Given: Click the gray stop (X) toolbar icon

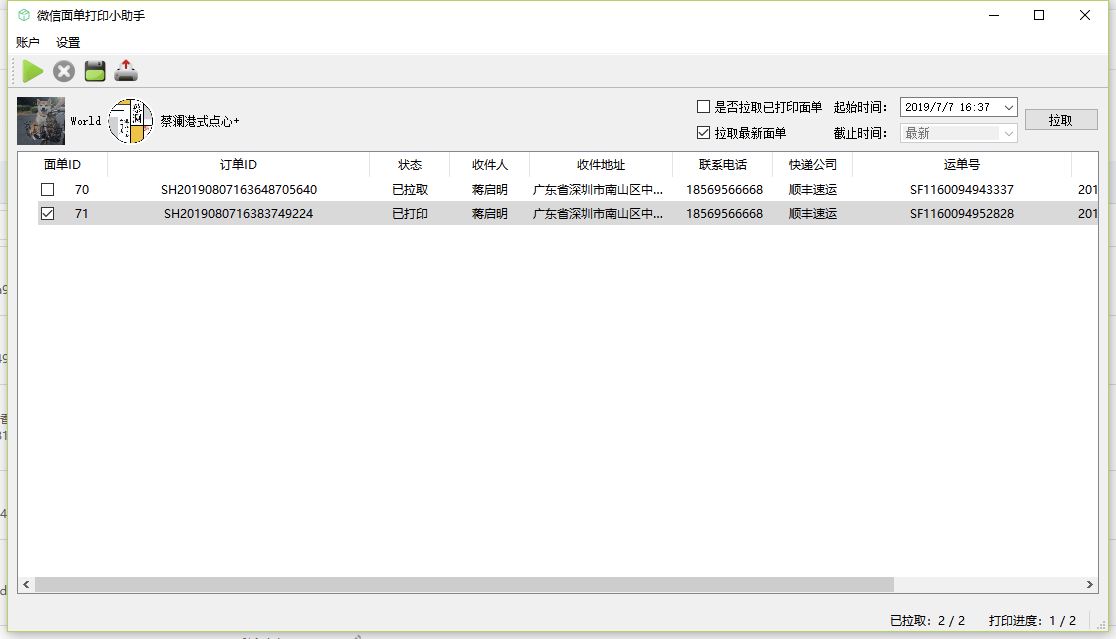Looking at the screenshot, I should (63, 71).
